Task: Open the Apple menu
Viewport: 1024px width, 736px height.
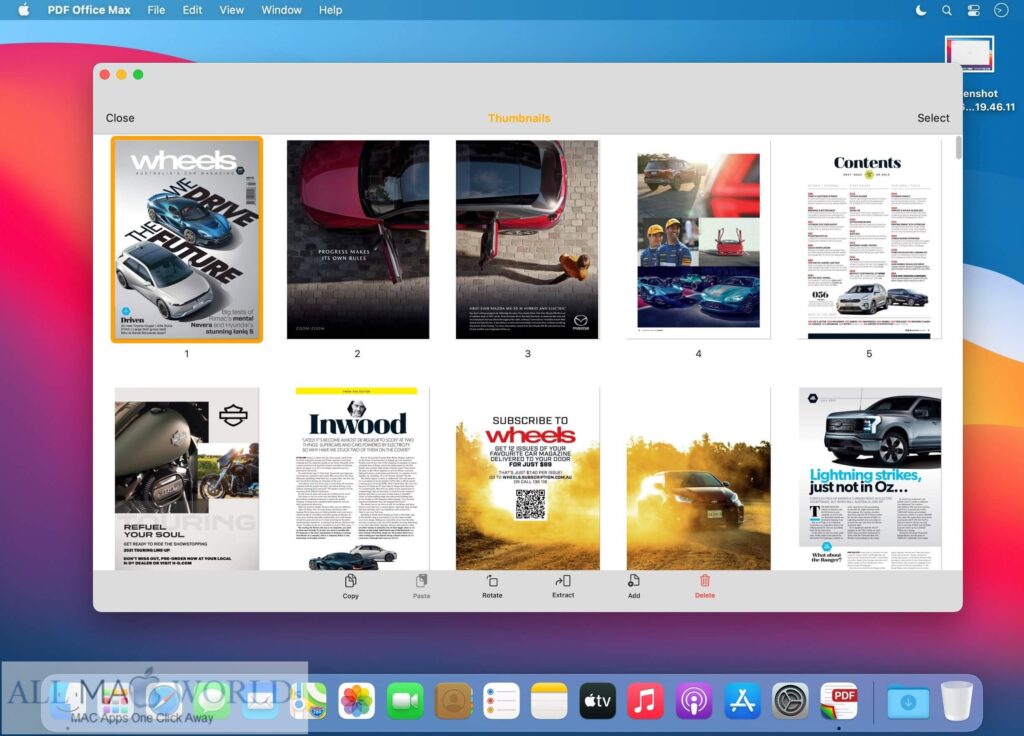Action: coord(24,10)
